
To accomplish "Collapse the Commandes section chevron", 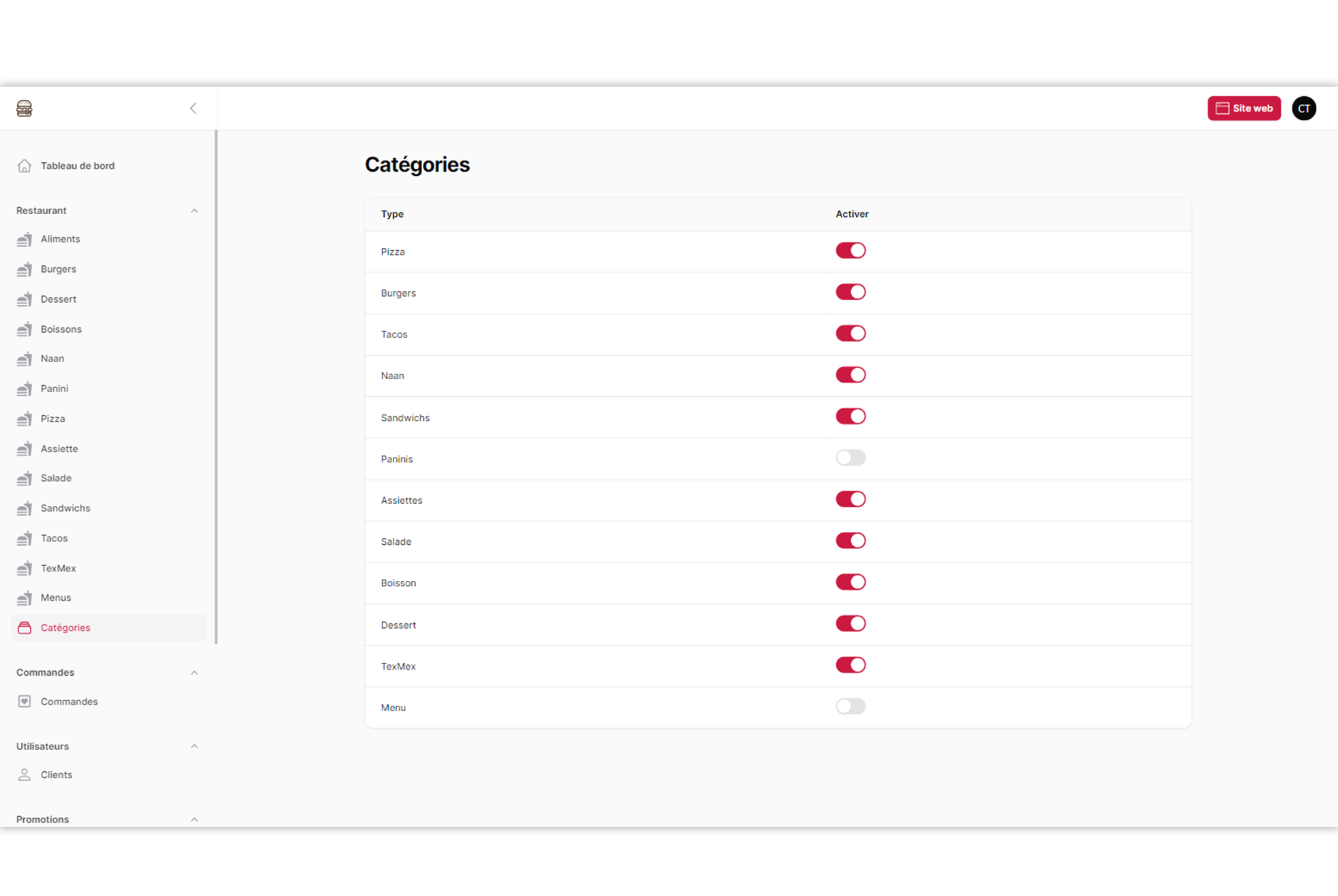I will click(x=194, y=673).
